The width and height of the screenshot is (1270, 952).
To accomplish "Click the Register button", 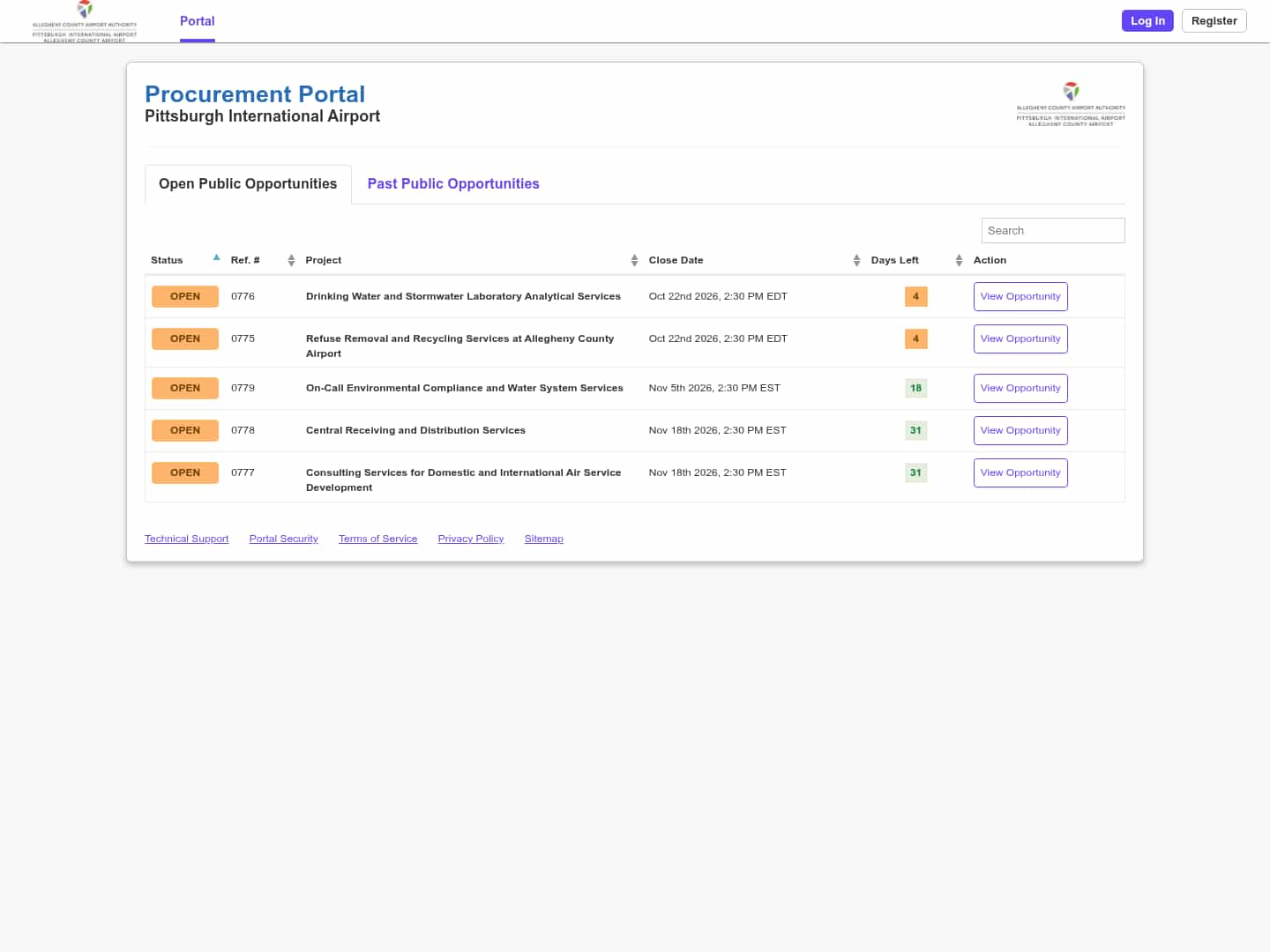I will [1214, 21].
